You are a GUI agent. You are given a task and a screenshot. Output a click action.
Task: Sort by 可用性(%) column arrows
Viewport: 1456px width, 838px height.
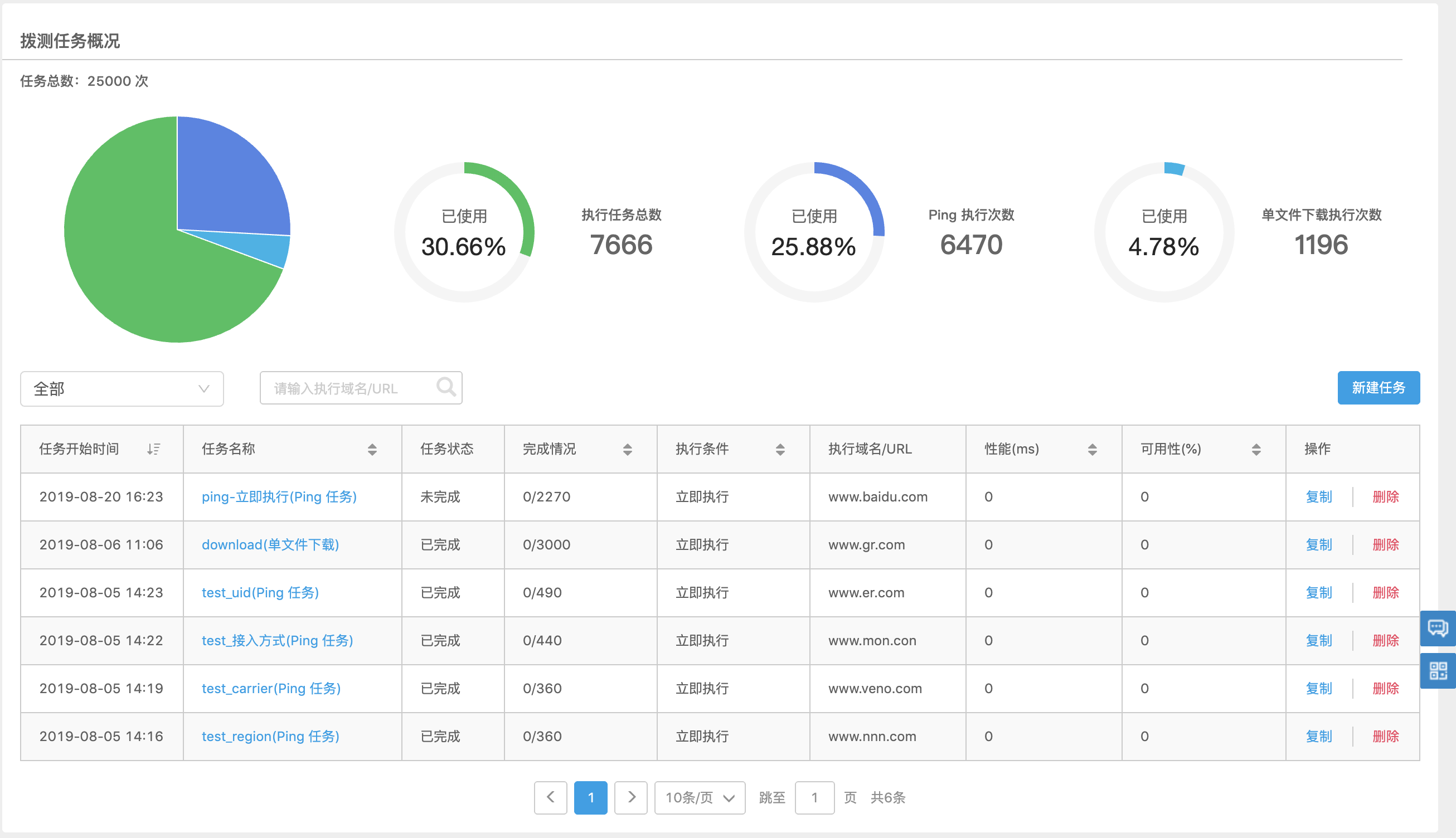(x=1256, y=450)
